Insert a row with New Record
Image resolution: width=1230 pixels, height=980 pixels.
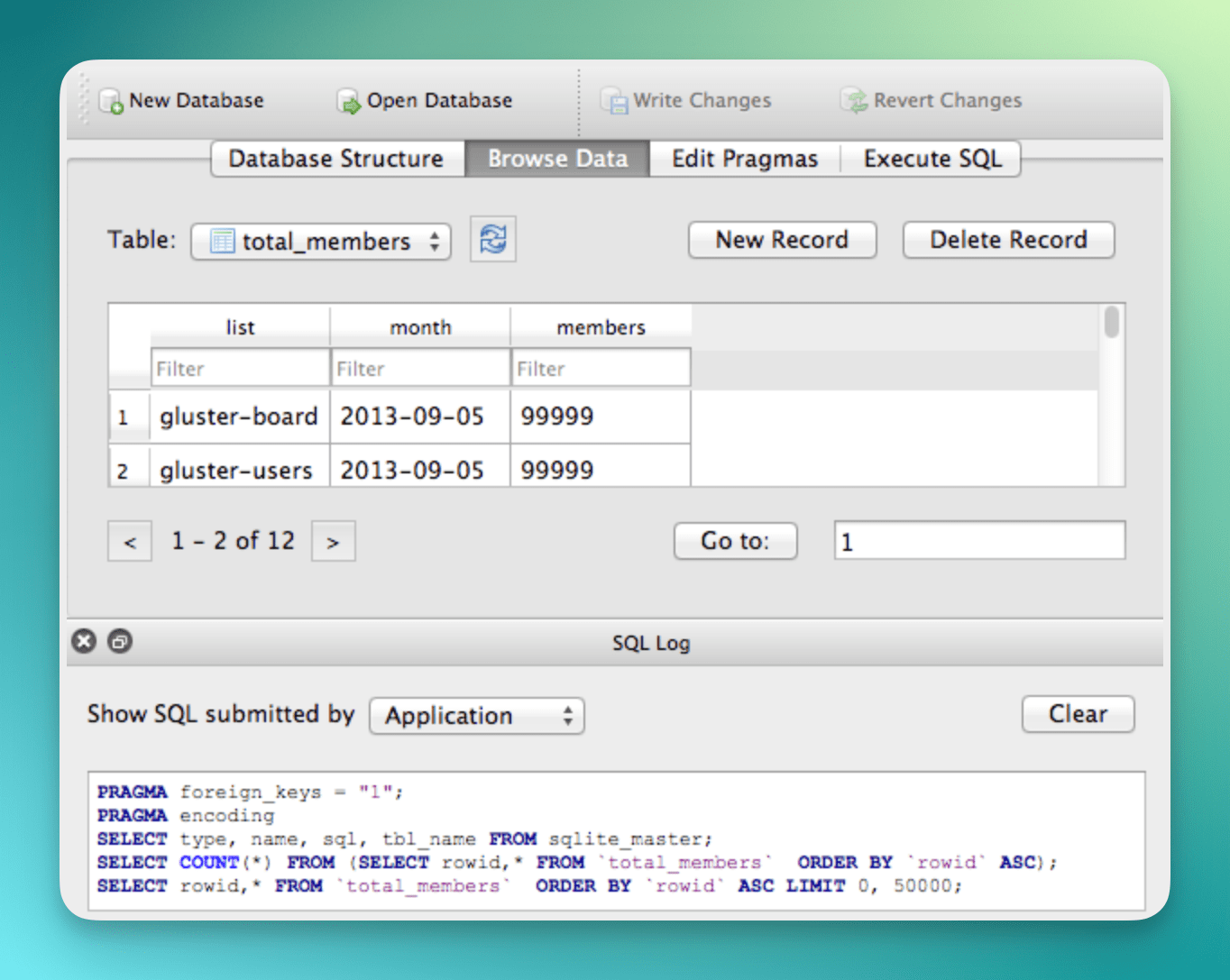pyautogui.click(x=782, y=240)
